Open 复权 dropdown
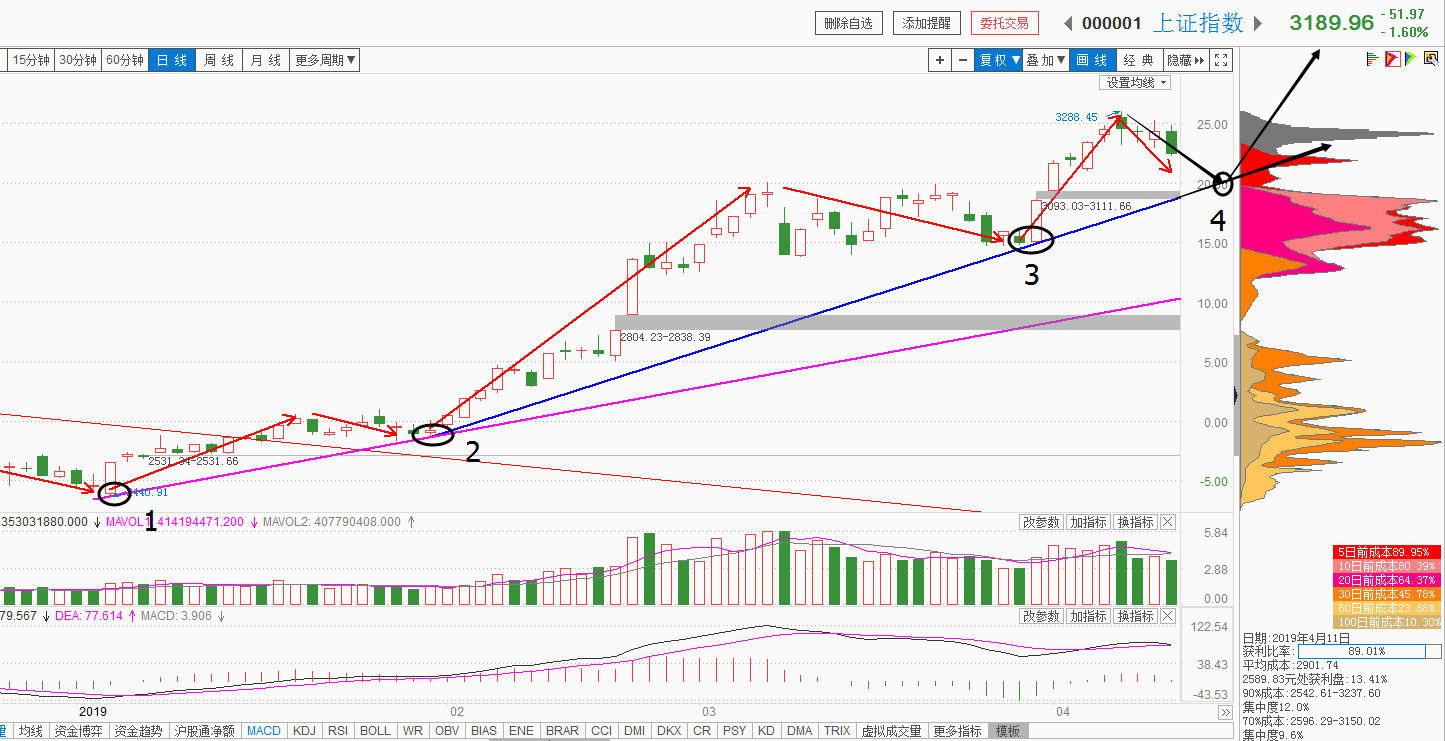This screenshot has height=741, width=1445. coord(999,60)
